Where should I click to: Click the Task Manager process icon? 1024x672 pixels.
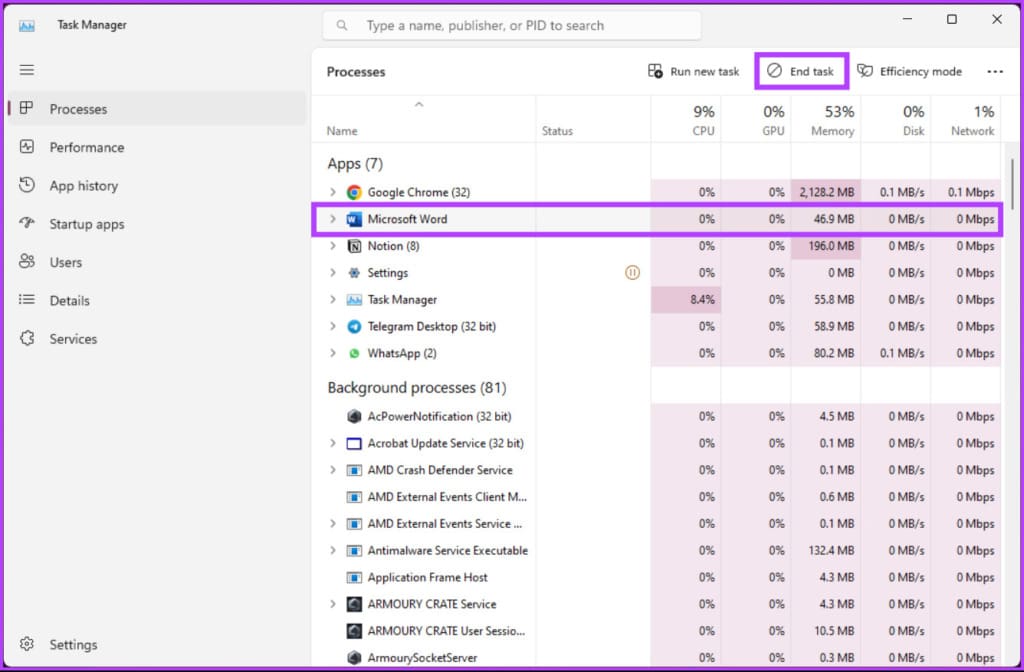(354, 300)
